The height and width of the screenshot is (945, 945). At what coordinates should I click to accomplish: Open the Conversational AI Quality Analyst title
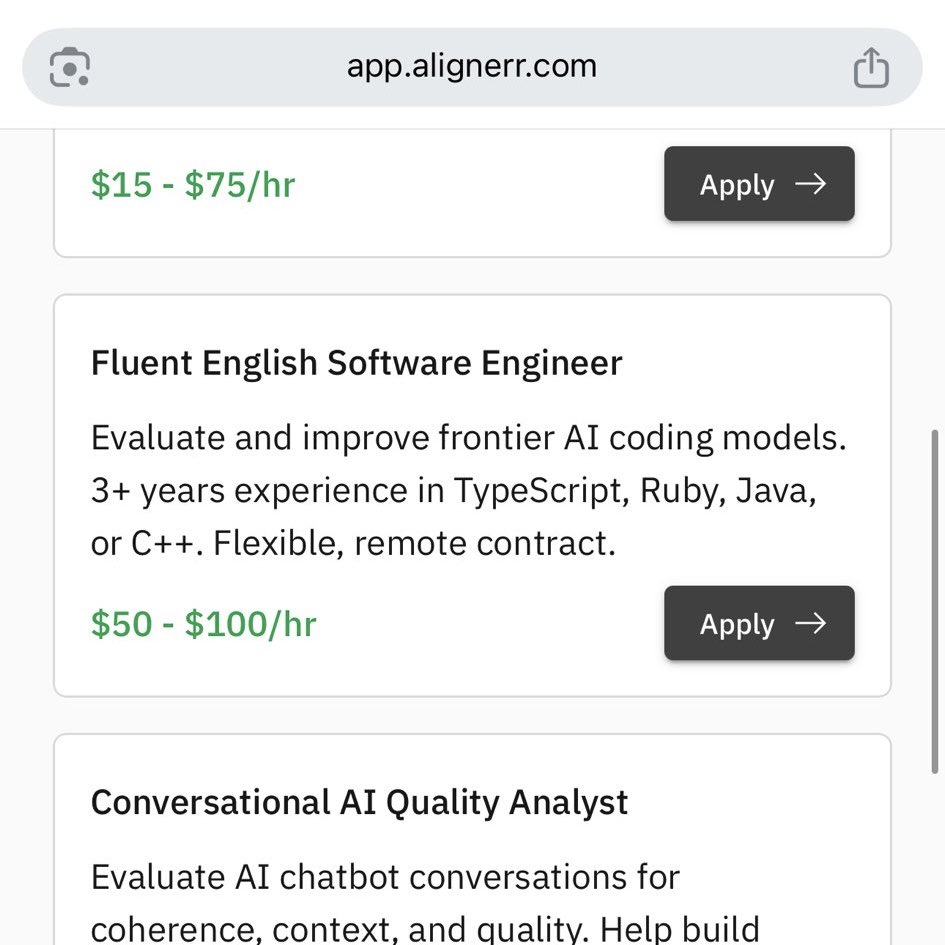[359, 802]
